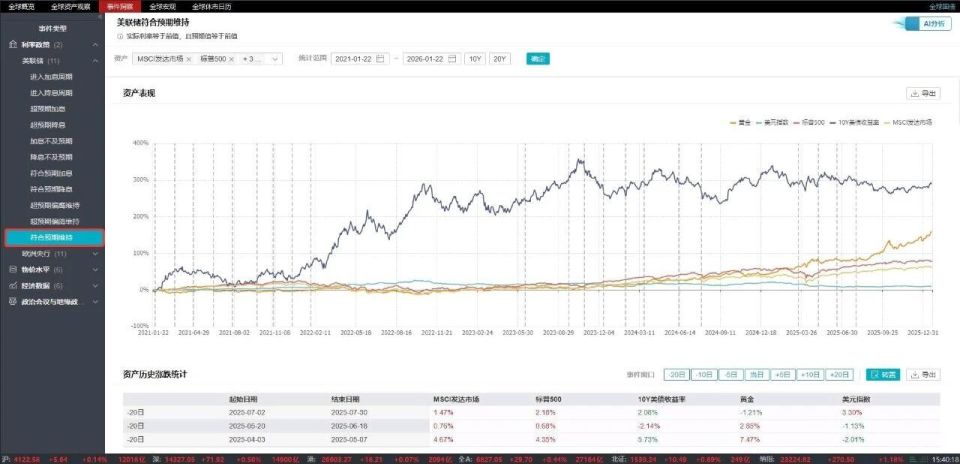Select 超预期偏鹰维持 event type

click(55, 205)
